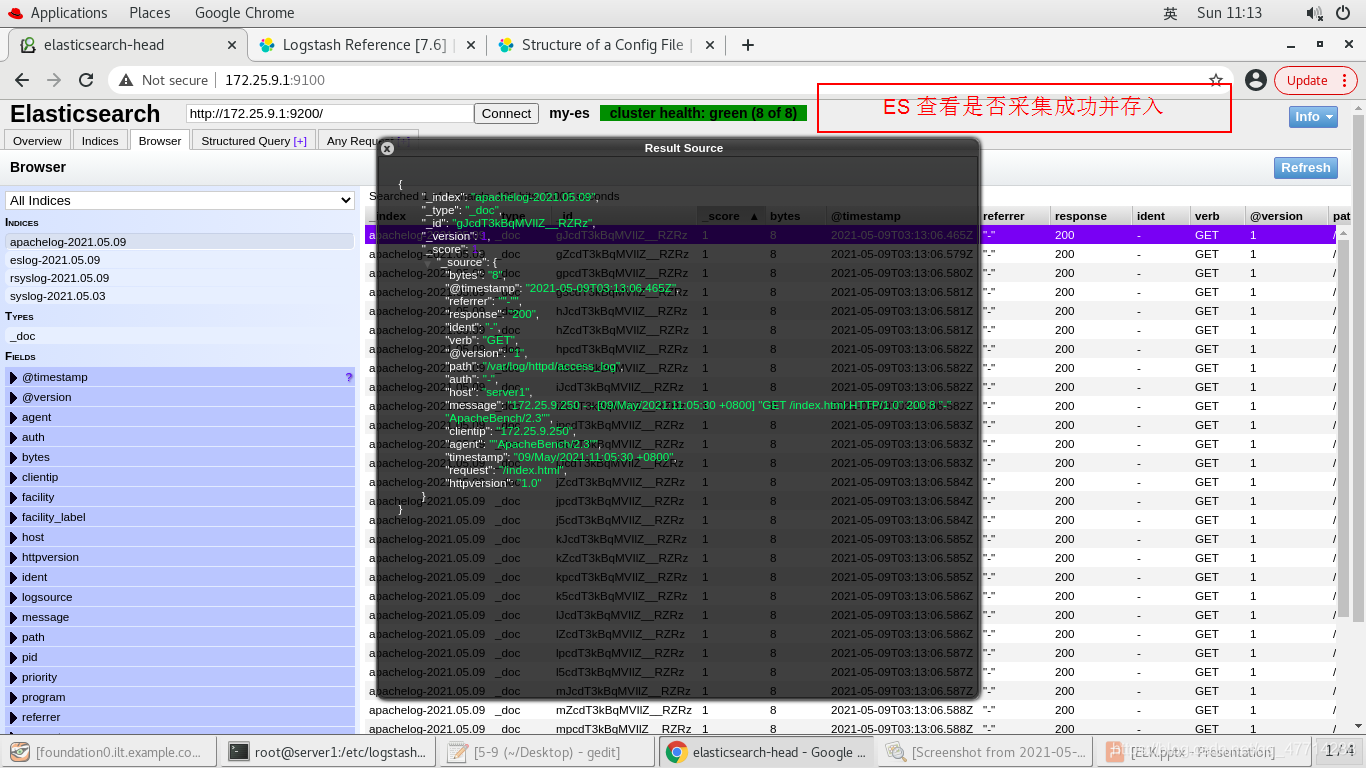Screen dimensions: 1366x768
Task: Sort by the verb column header
Action: 1217,216
